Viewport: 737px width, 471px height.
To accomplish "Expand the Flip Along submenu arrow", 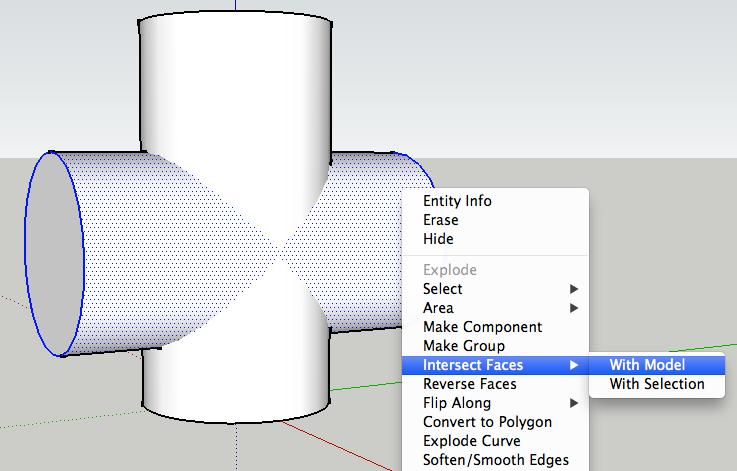I will [x=574, y=403].
